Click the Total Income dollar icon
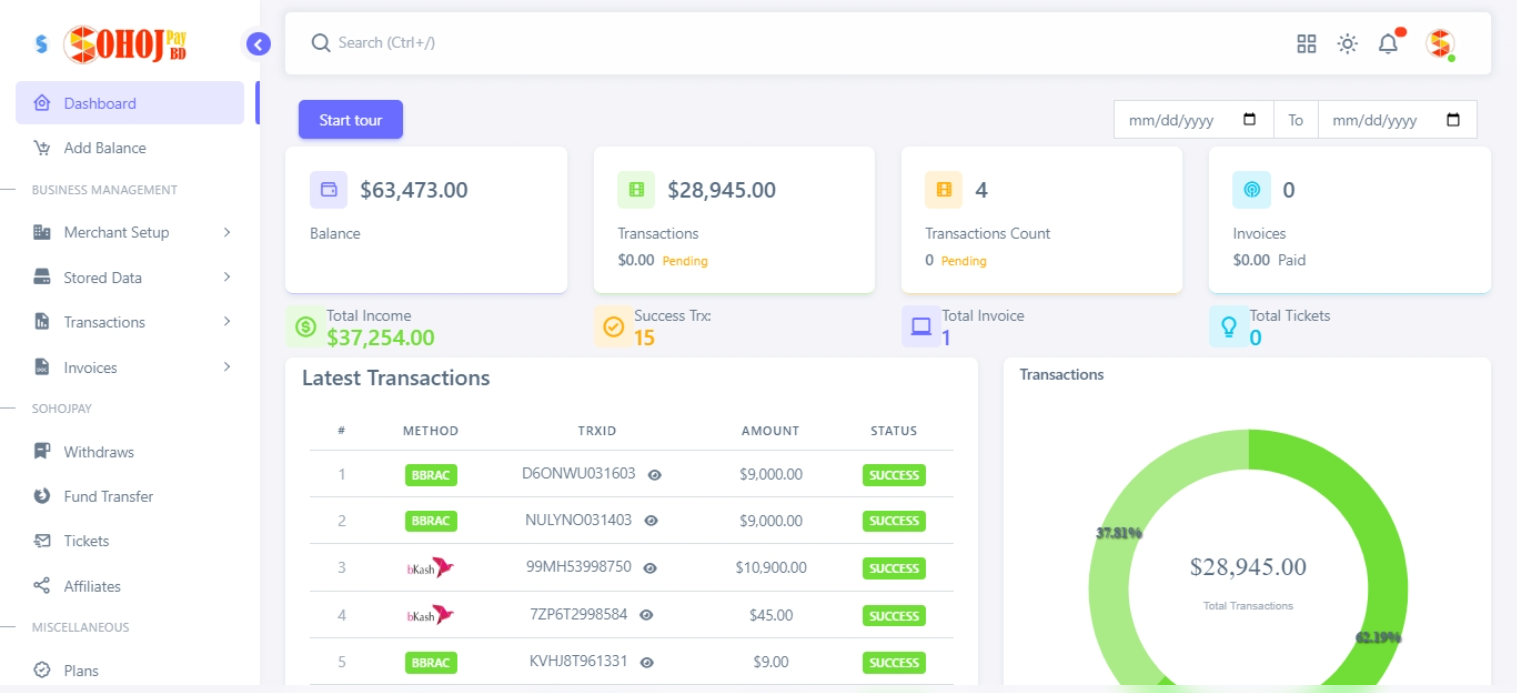The width and height of the screenshot is (1517, 693). click(x=306, y=327)
